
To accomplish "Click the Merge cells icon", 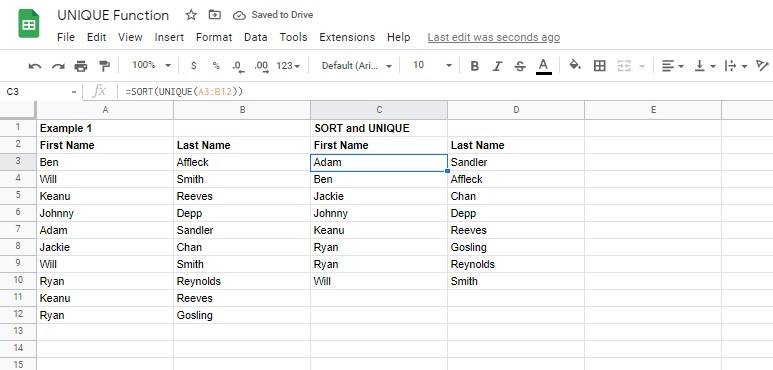I will (x=624, y=66).
